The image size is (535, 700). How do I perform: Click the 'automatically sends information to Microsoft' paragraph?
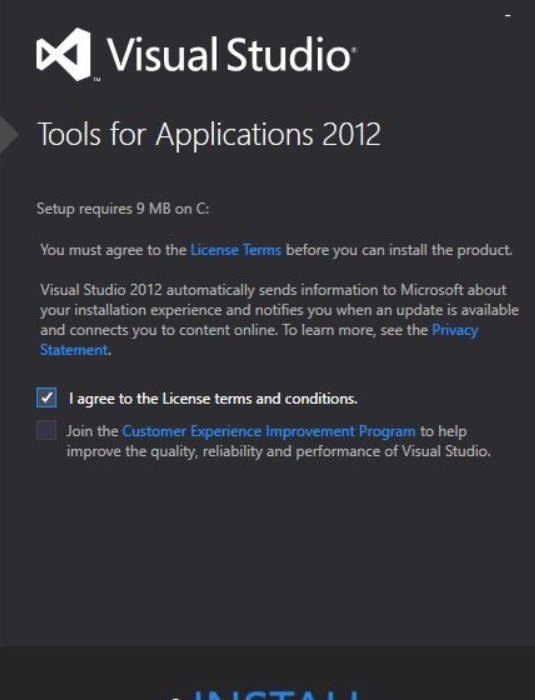click(x=280, y=320)
